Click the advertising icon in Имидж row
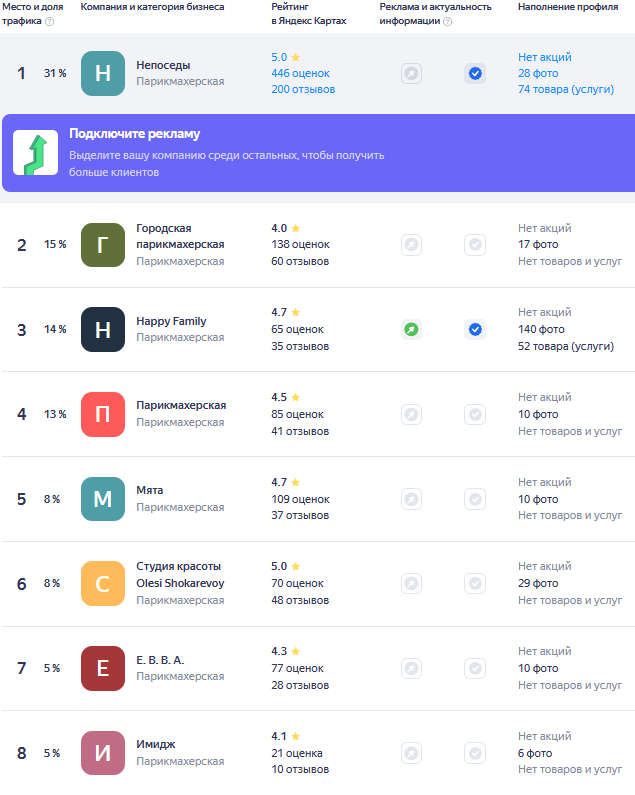Screen dimensions: 635x795 pyautogui.click(x=411, y=753)
